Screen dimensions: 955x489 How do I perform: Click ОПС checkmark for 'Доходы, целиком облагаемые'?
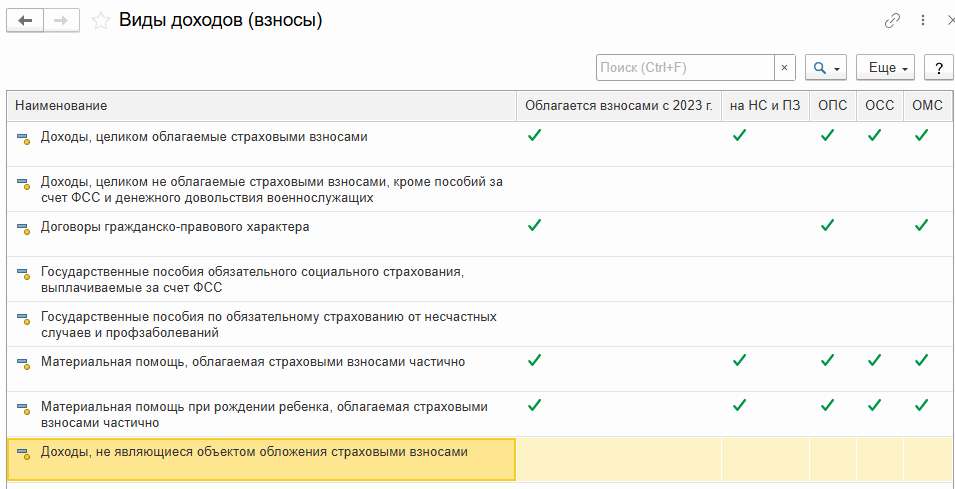(x=826, y=135)
